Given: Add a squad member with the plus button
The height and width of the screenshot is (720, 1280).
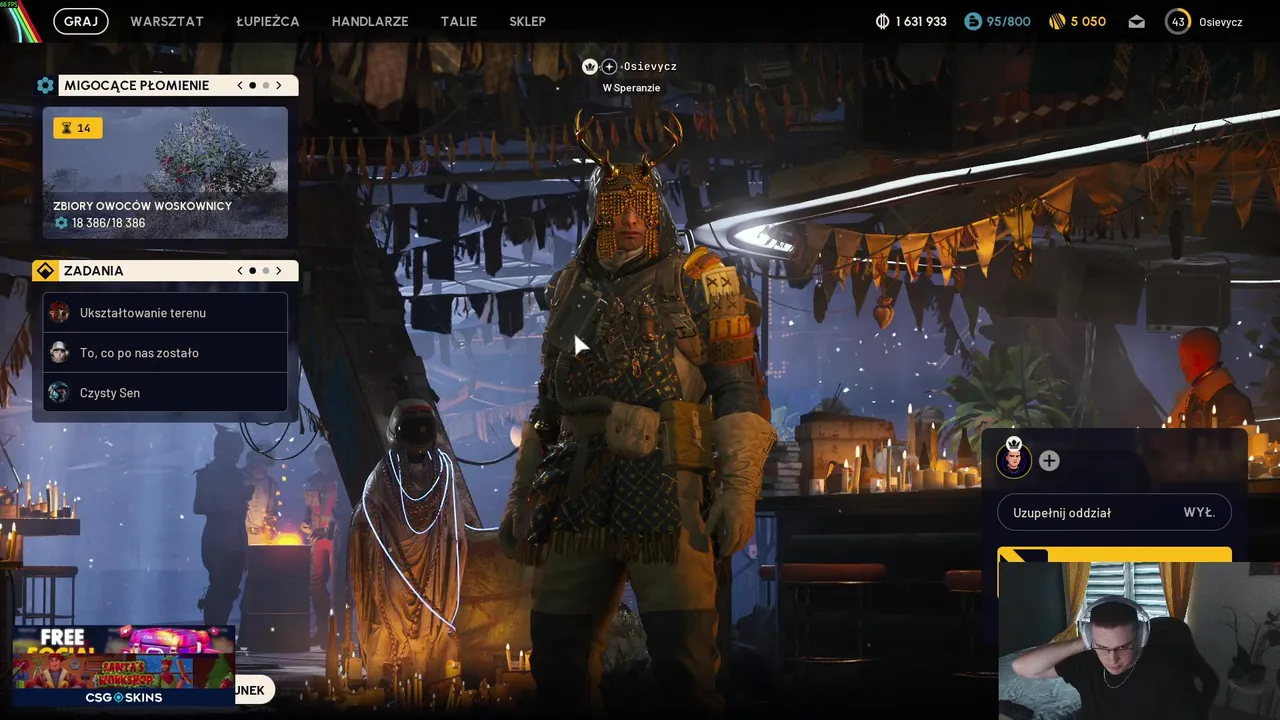Looking at the screenshot, I should coord(1049,461).
